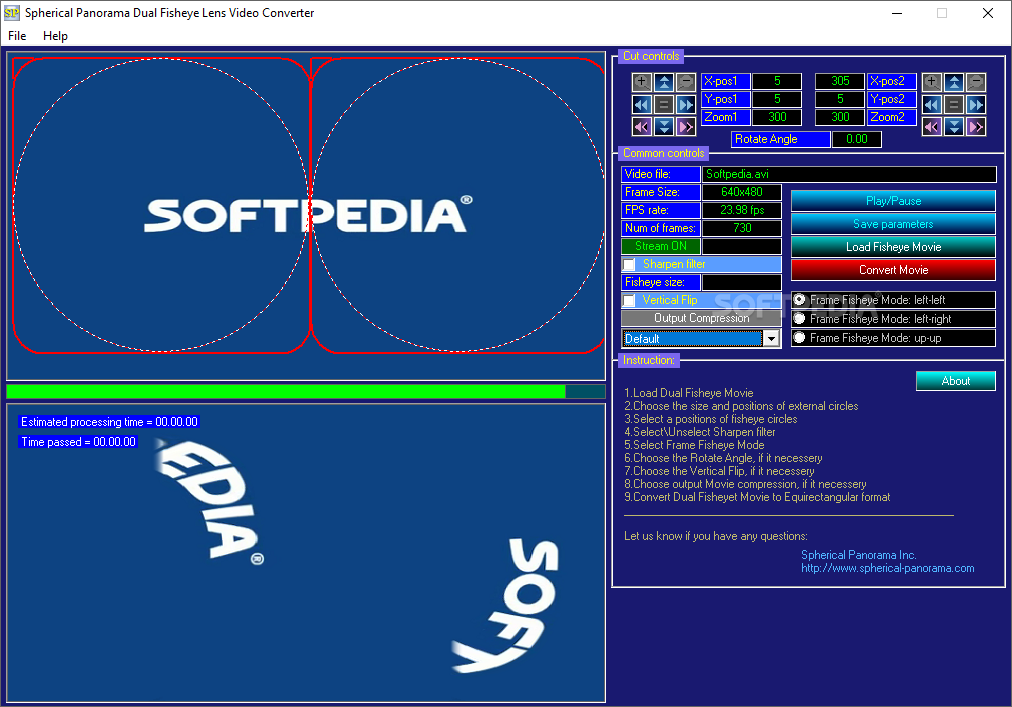
Task: Click instruction 1.Load Dual Fisheye Movie
Action: [689, 393]
